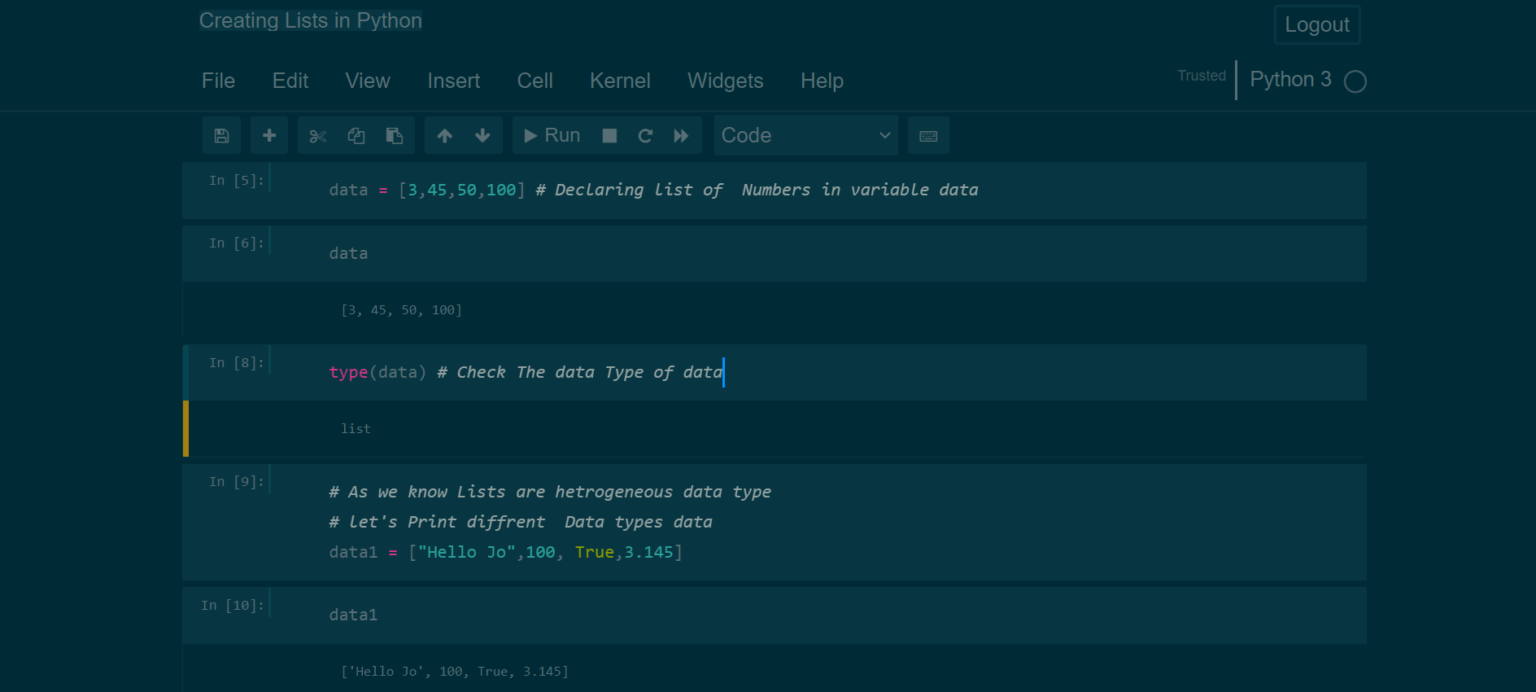The width and height of the screenshot is (1536, 692).
Task: Click the Python 3 kernel name
Action: 1291,80
